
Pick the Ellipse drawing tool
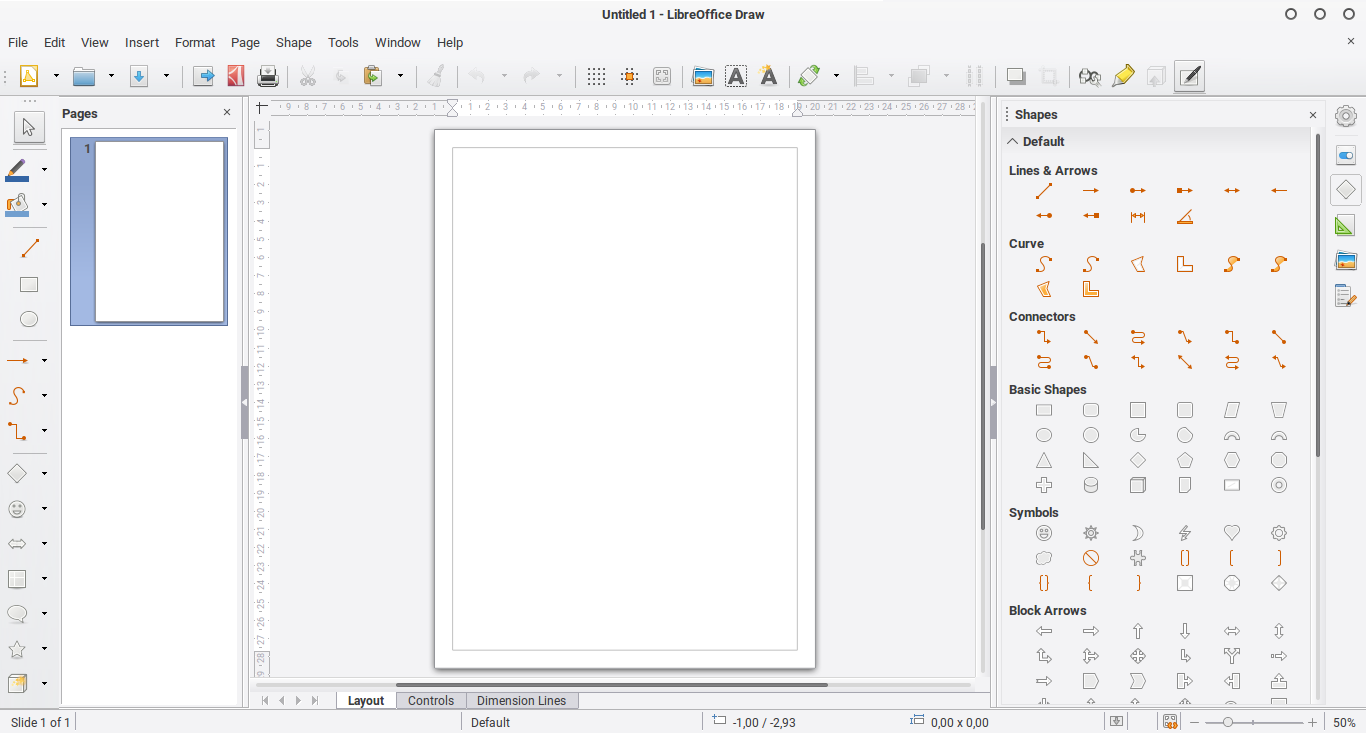coord(28,319)
